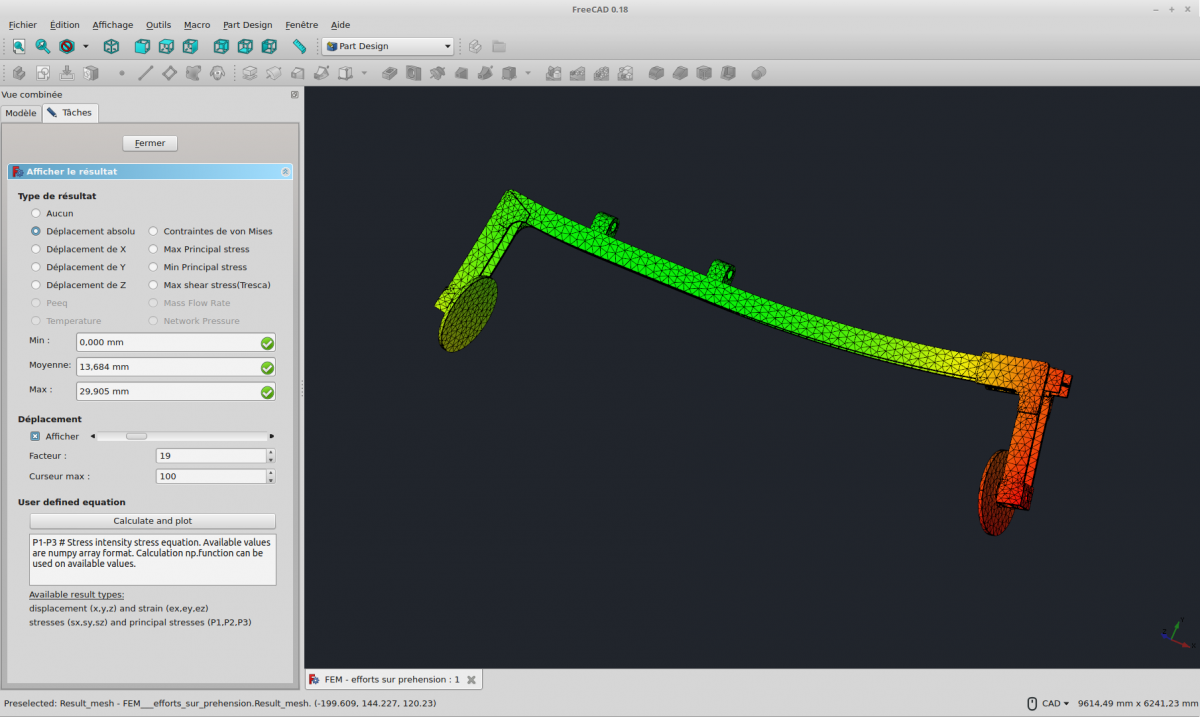Screen dimensions: 1200x717
Task: Collapse the Afficher le résultat section
Action: tap(286, 172)
